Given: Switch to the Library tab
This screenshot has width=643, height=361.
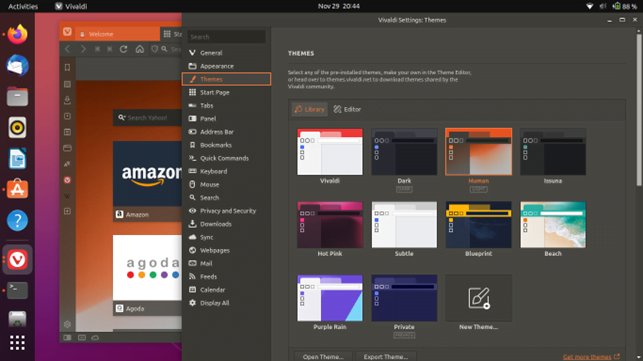Looking at the screenshot, I should coord(310,109).
